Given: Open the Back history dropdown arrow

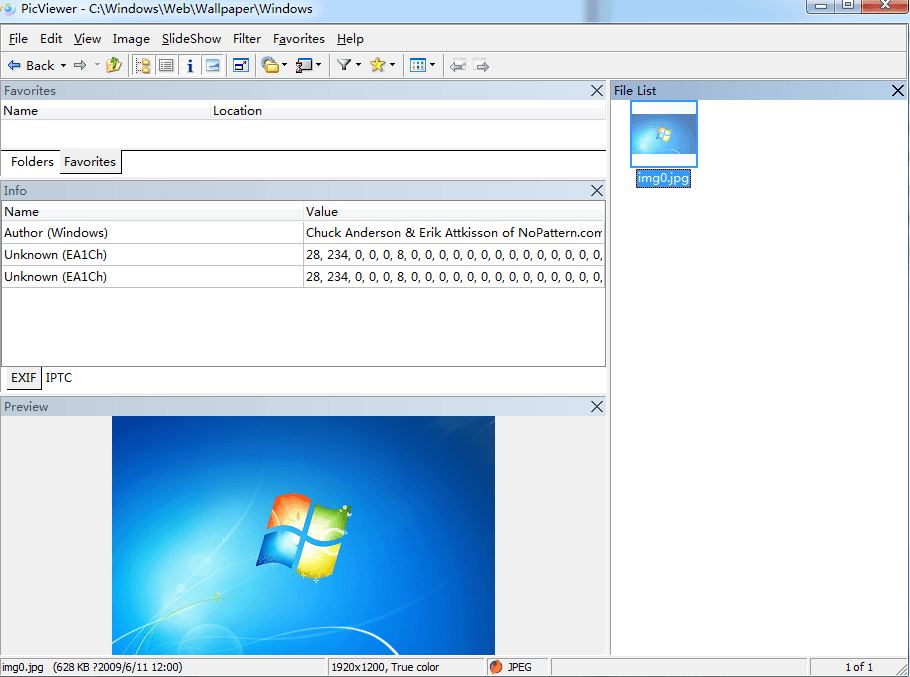Looking at the screenshot, I should point(63,66).
